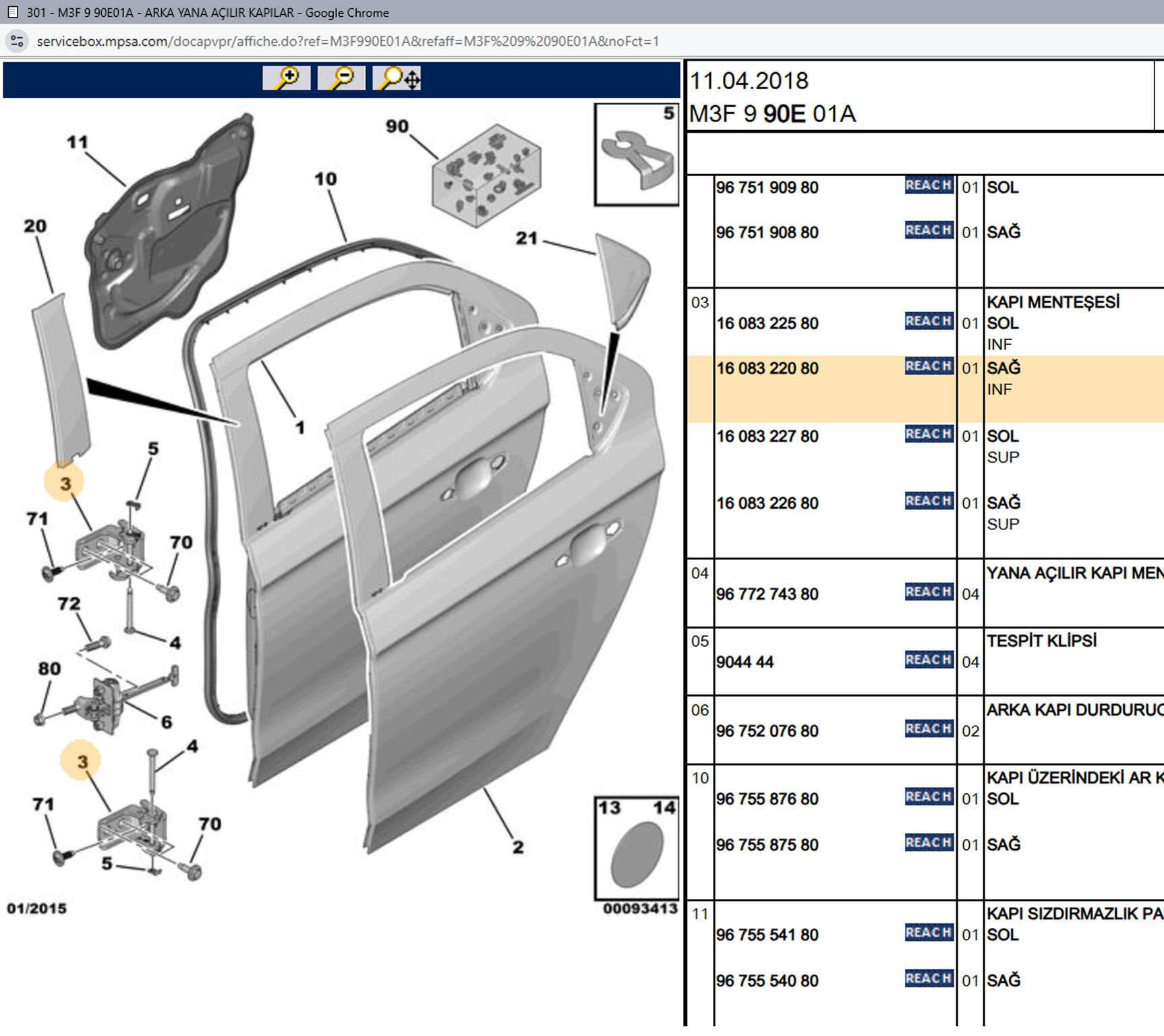The width and height of the screenshot is (1164, 1036).
Task: Click REACH badge for part 16 083 220 80
Action: 929,366
